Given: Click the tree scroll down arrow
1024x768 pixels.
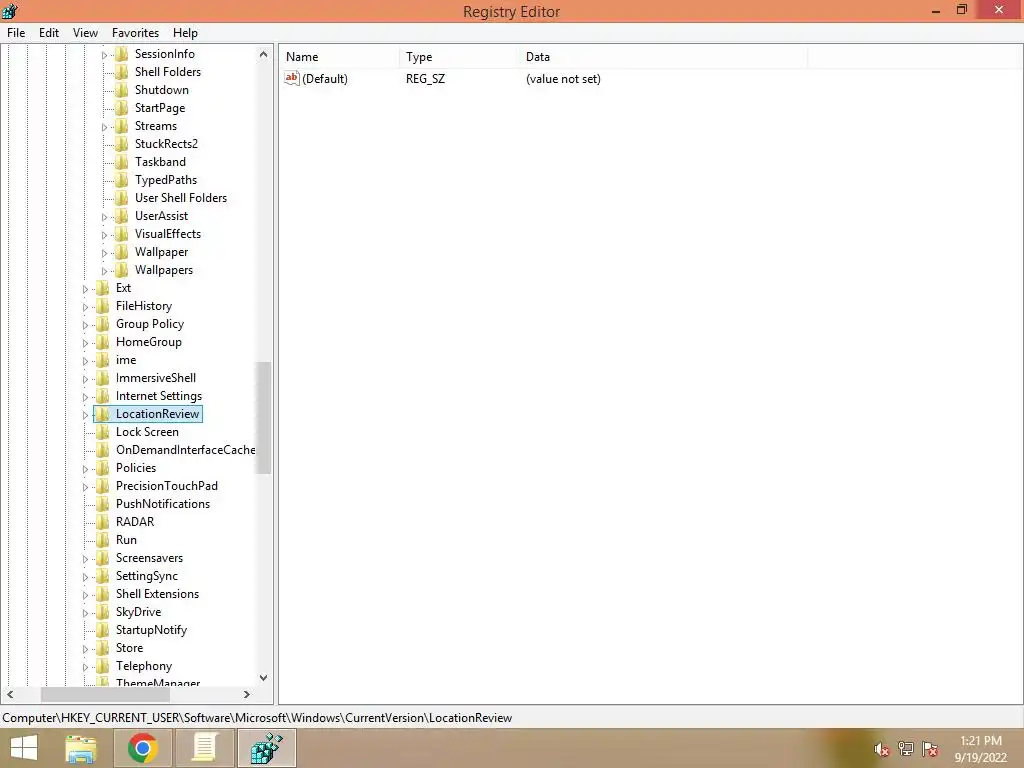Looking at the screenshot, I should [x=263, y=678].
